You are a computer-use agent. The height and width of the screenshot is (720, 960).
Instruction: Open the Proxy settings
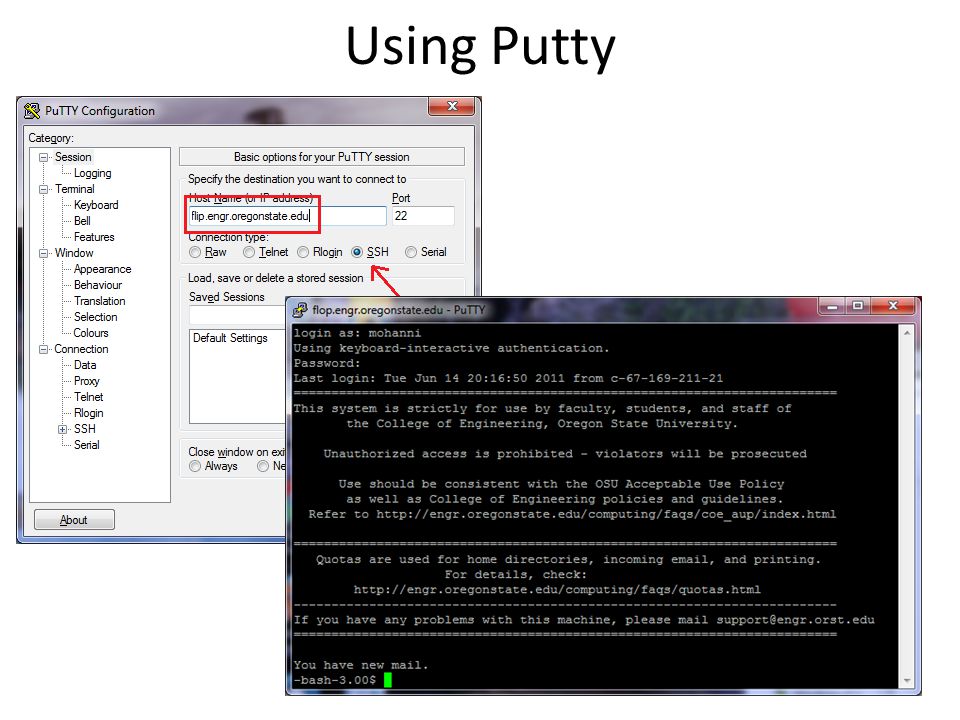click(x=86, y=381)
